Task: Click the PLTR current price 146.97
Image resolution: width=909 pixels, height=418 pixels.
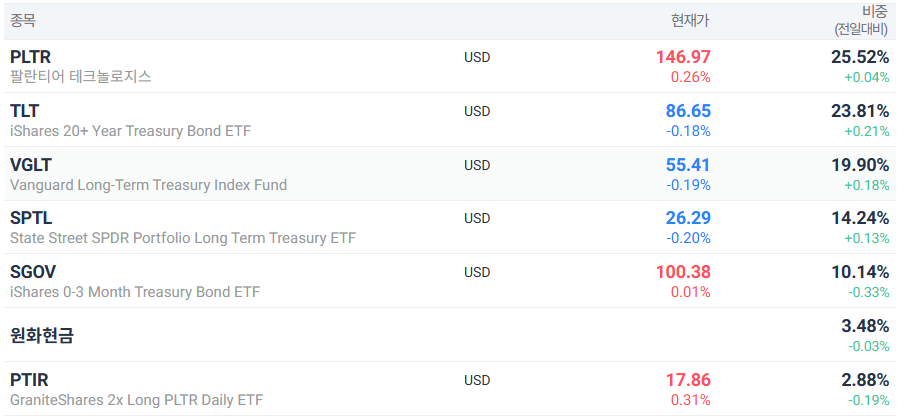Action: click(683, 57)
